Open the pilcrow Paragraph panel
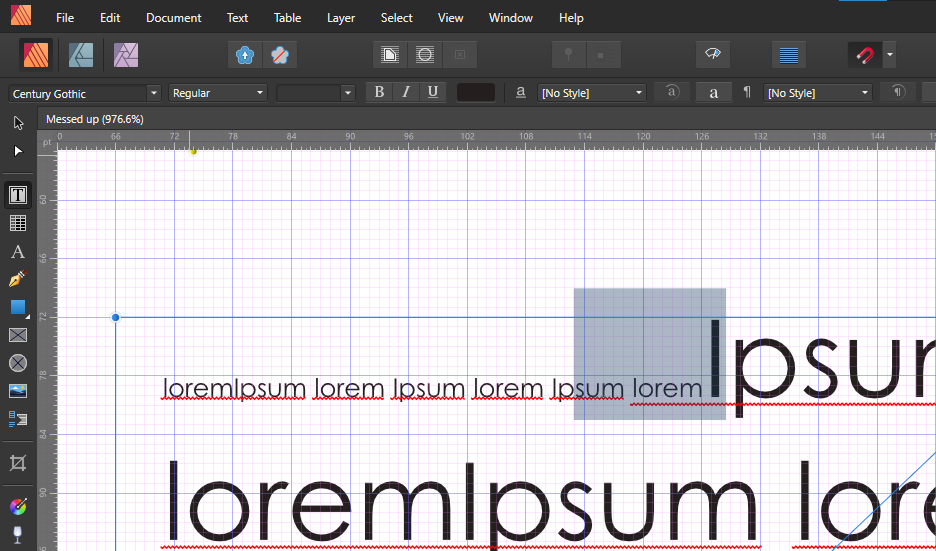This screenshot has height=551, width=936. (x=746, y=93)
